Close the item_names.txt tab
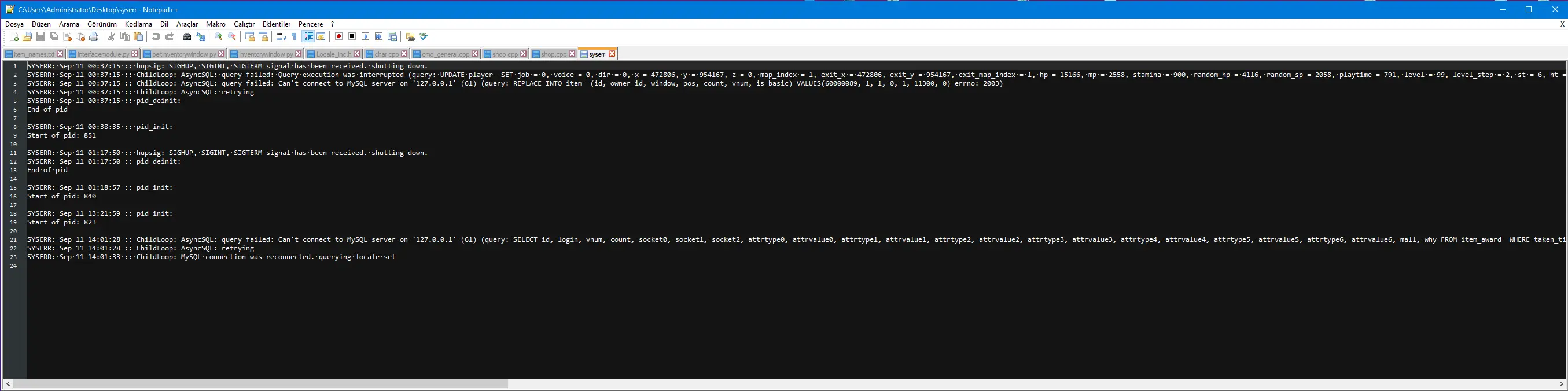 60,54
